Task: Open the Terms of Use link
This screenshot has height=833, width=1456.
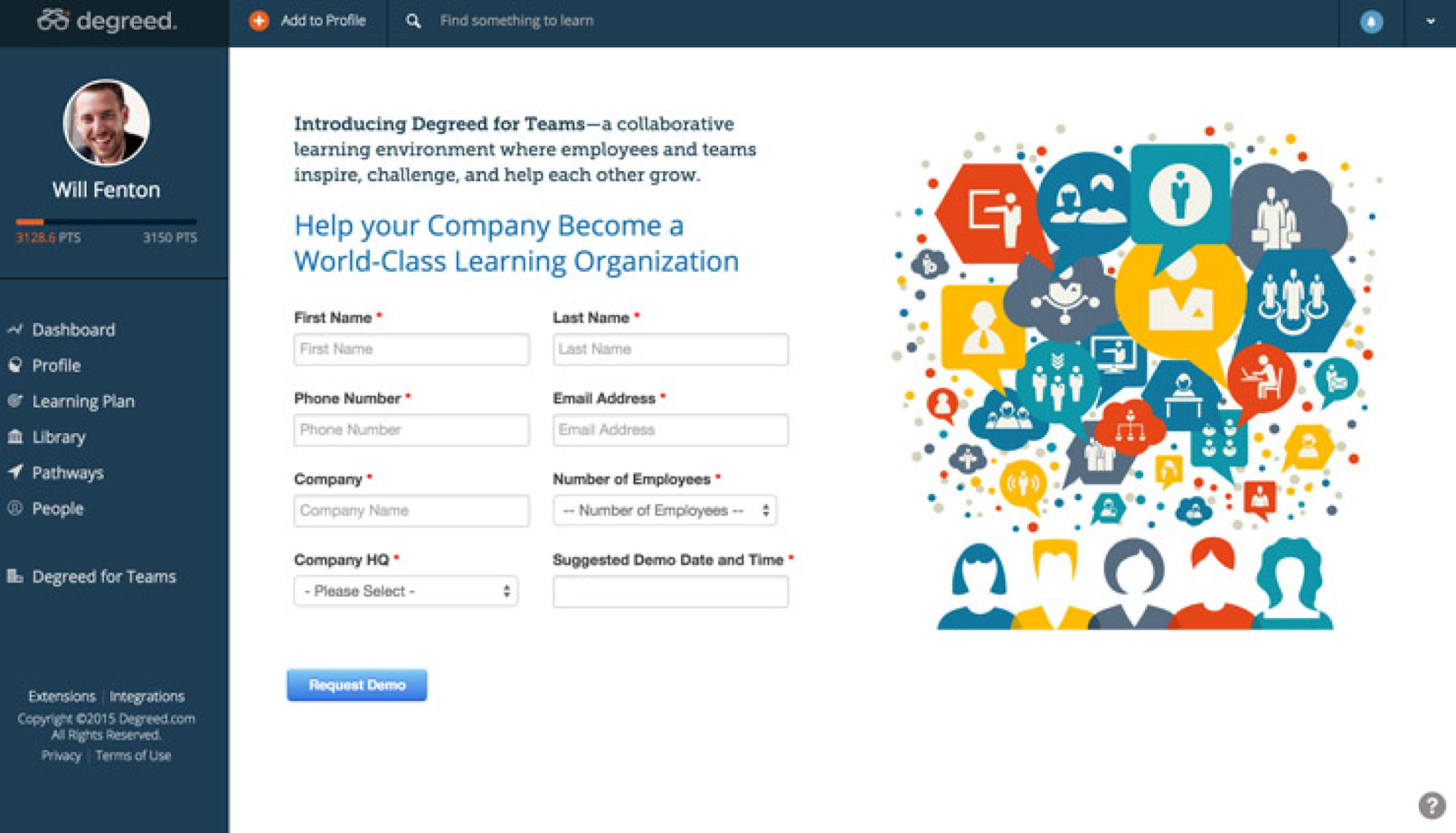Action: pos(133,755)
